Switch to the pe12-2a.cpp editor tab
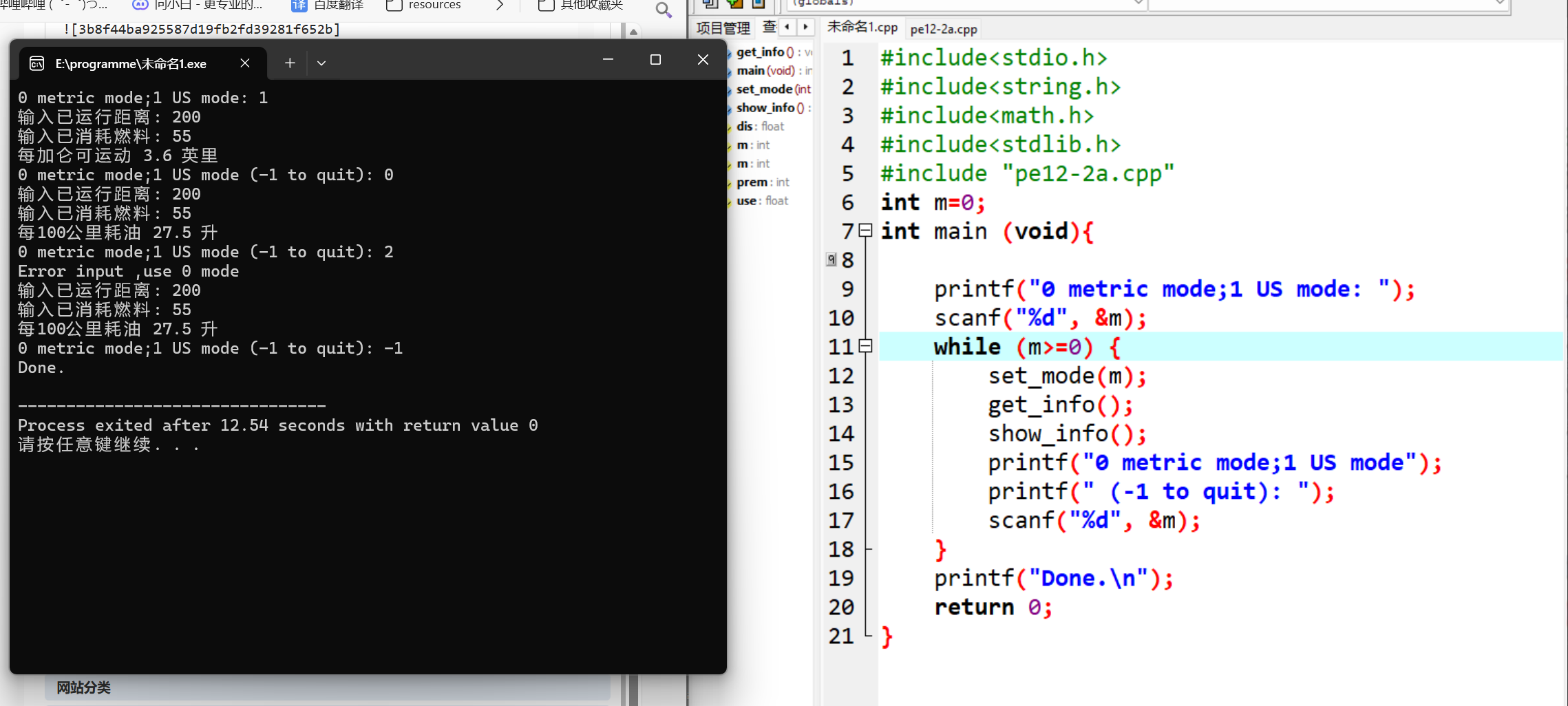The width and height of the screenshot is (1568, 706). coord(943,29)
